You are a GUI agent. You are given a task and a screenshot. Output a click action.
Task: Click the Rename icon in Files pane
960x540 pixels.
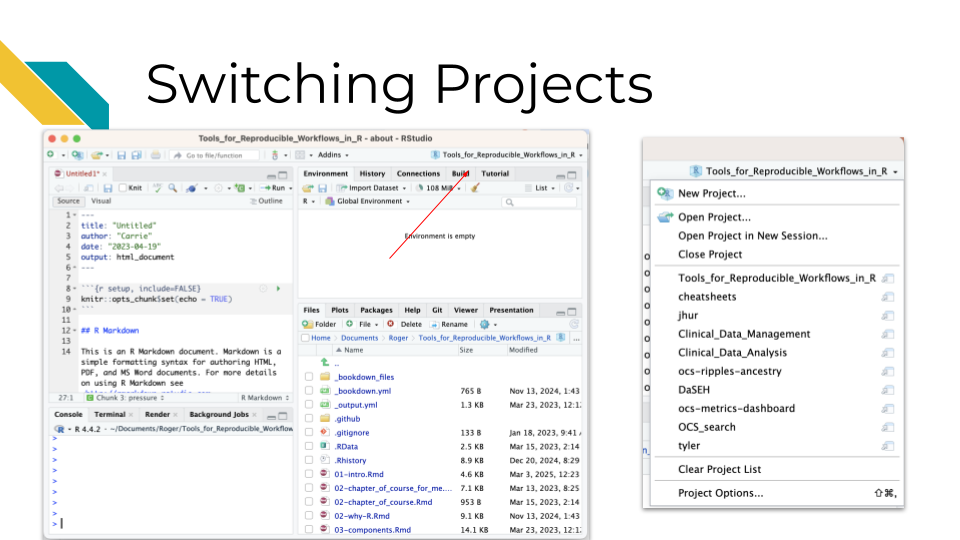coord(434,324)
